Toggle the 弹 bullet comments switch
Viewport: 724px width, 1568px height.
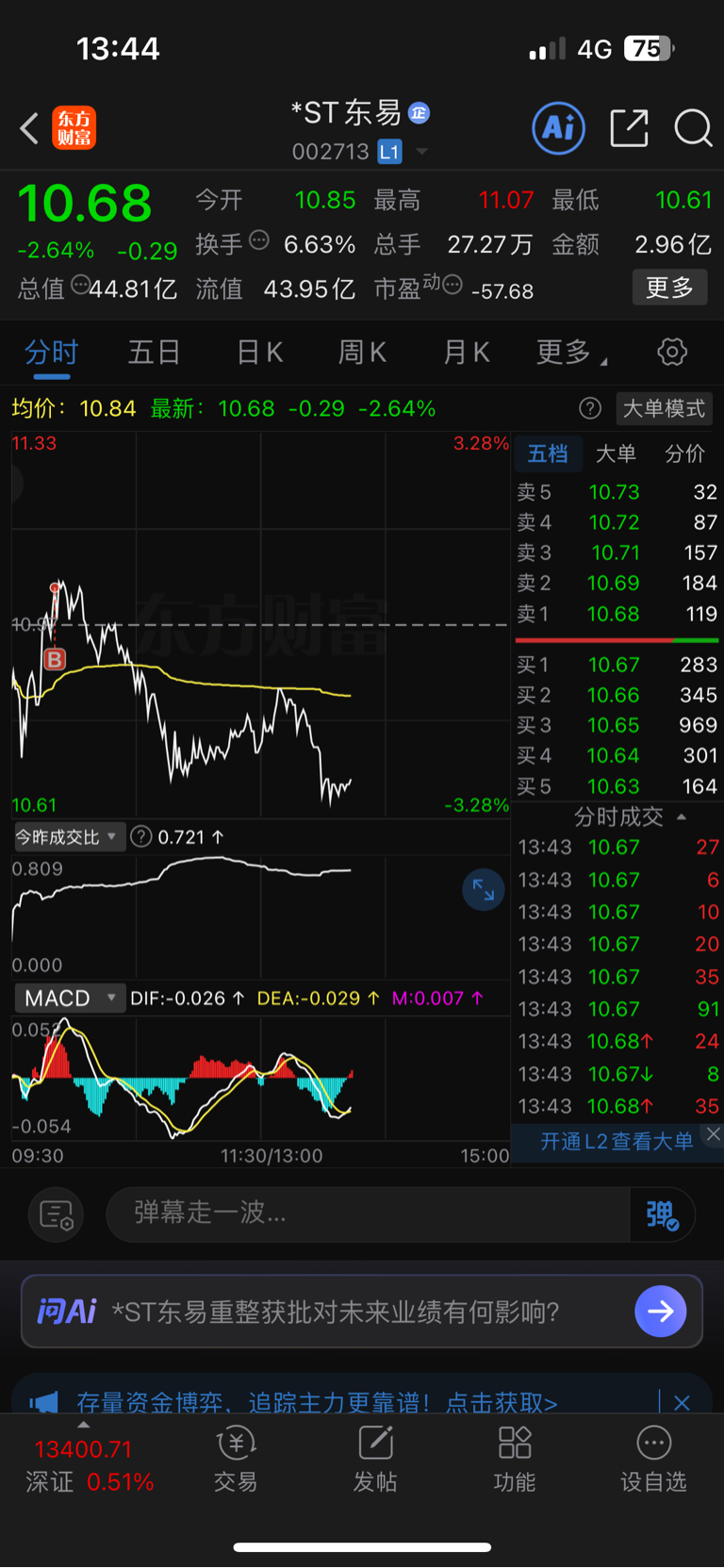663,1214
